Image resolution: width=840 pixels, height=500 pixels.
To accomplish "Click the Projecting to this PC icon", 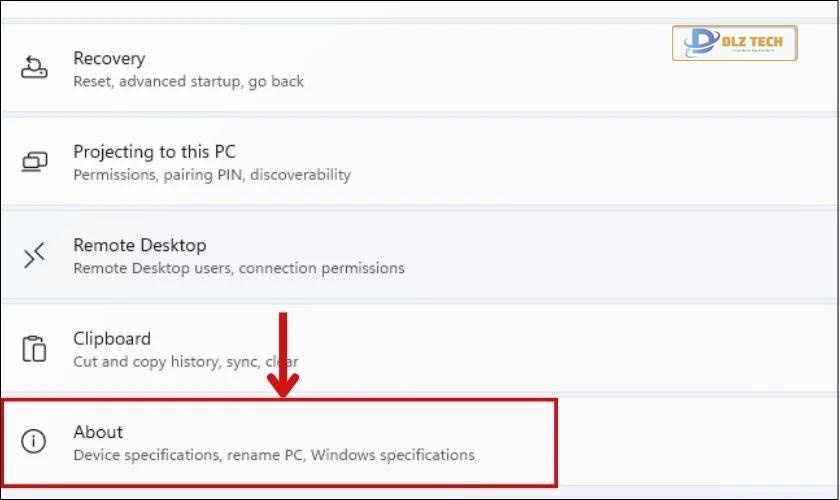I will click(x=34, y=162).
